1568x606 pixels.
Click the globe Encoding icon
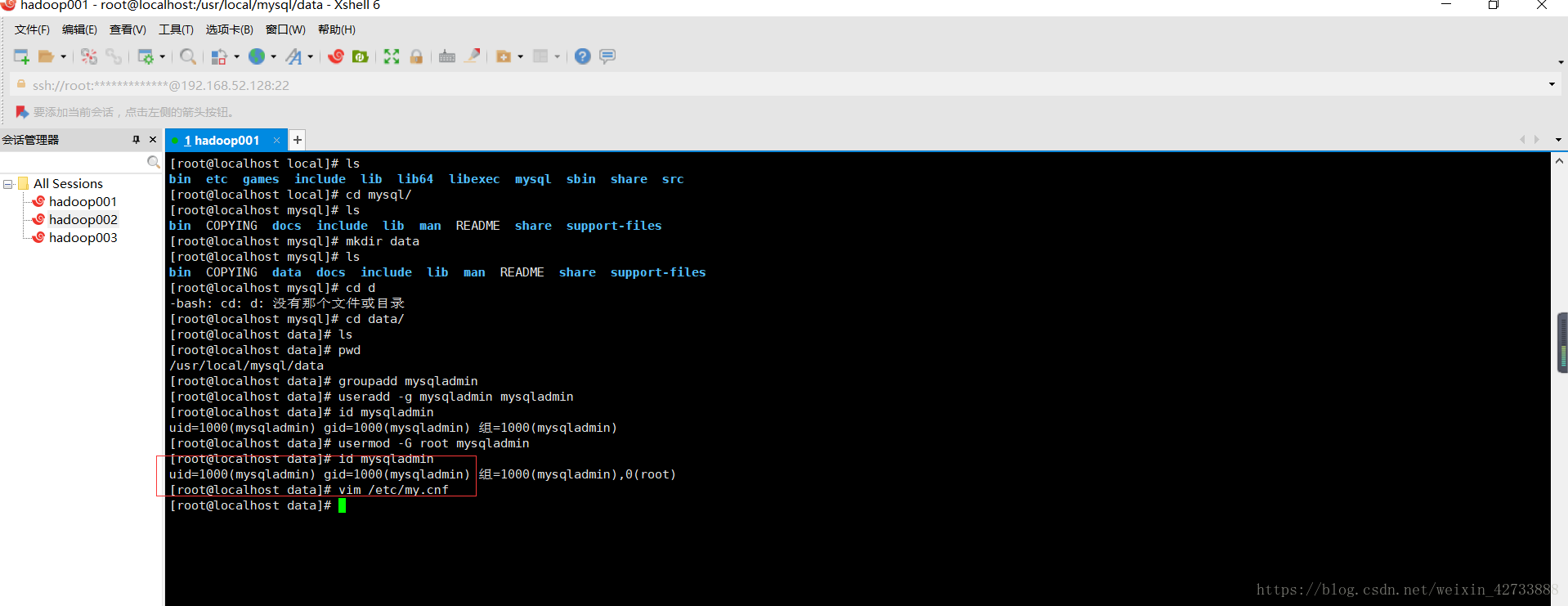tap(257, 56)
